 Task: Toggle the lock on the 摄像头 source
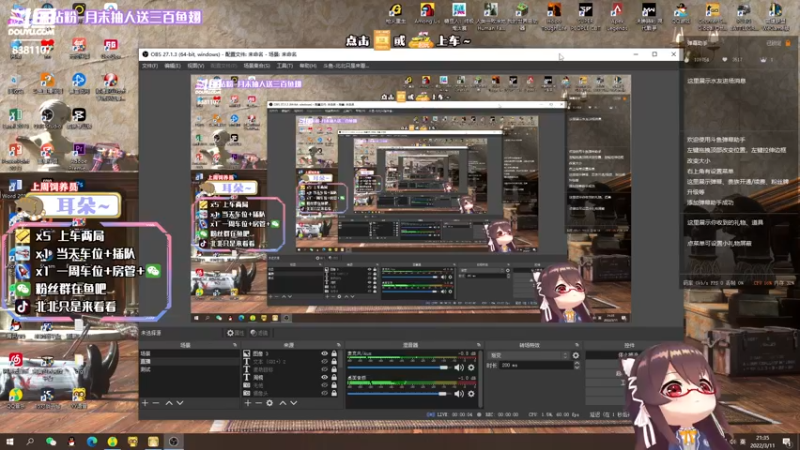click(334, 393)
